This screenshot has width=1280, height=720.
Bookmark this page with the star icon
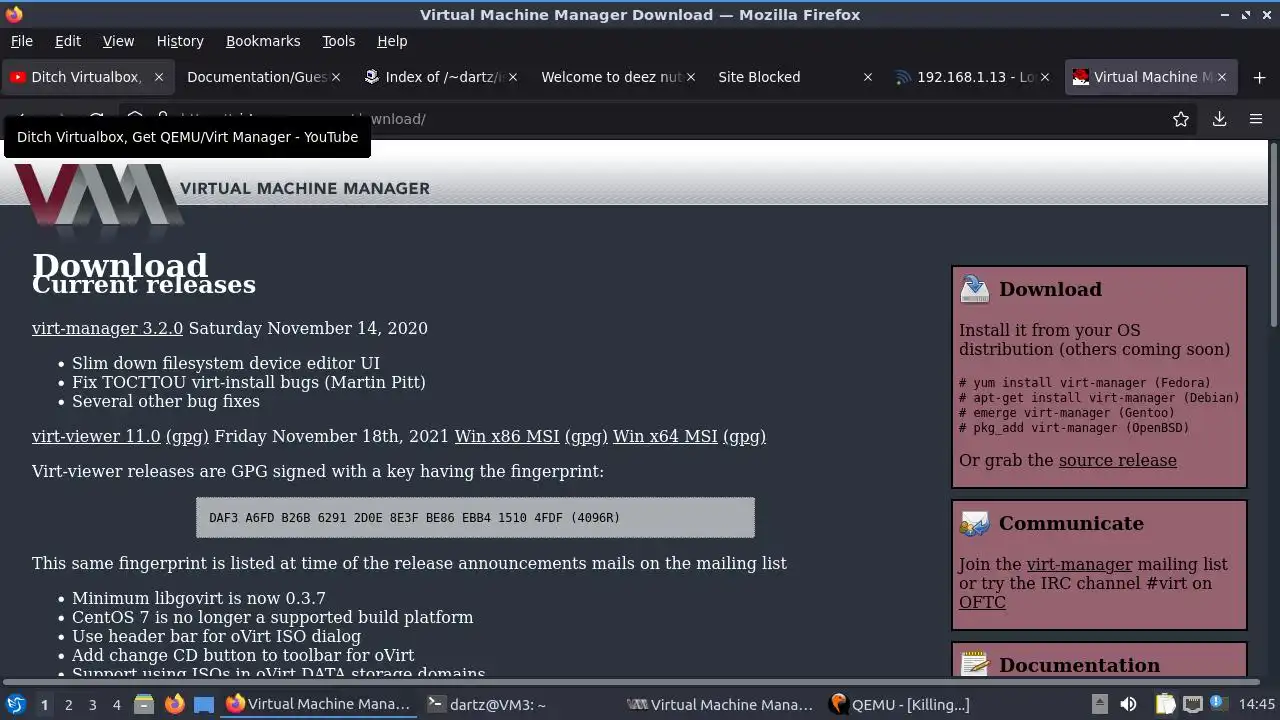(x=1181, y=119)
